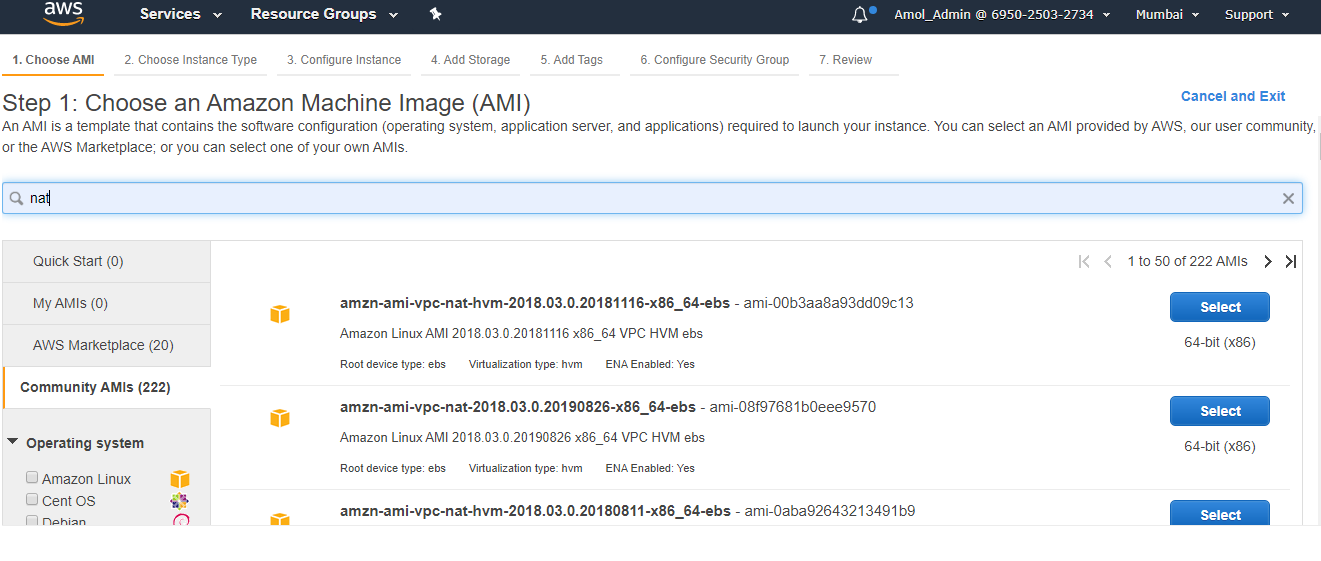This screenshot has width=1321, height=561.
Task: Switch to the AWS Marketplace tab
Action: coord(103,345)
